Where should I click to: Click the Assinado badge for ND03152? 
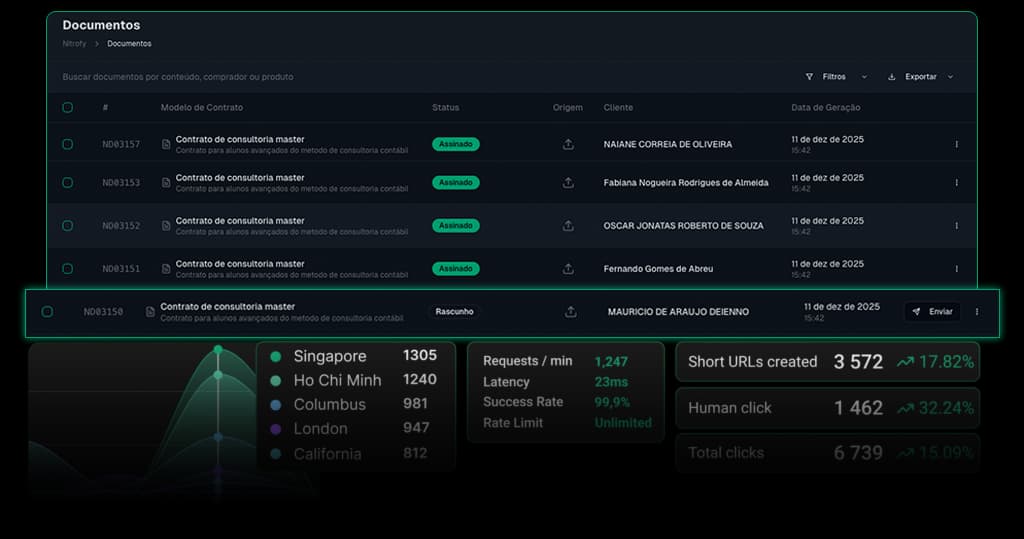tap(456, 225)
